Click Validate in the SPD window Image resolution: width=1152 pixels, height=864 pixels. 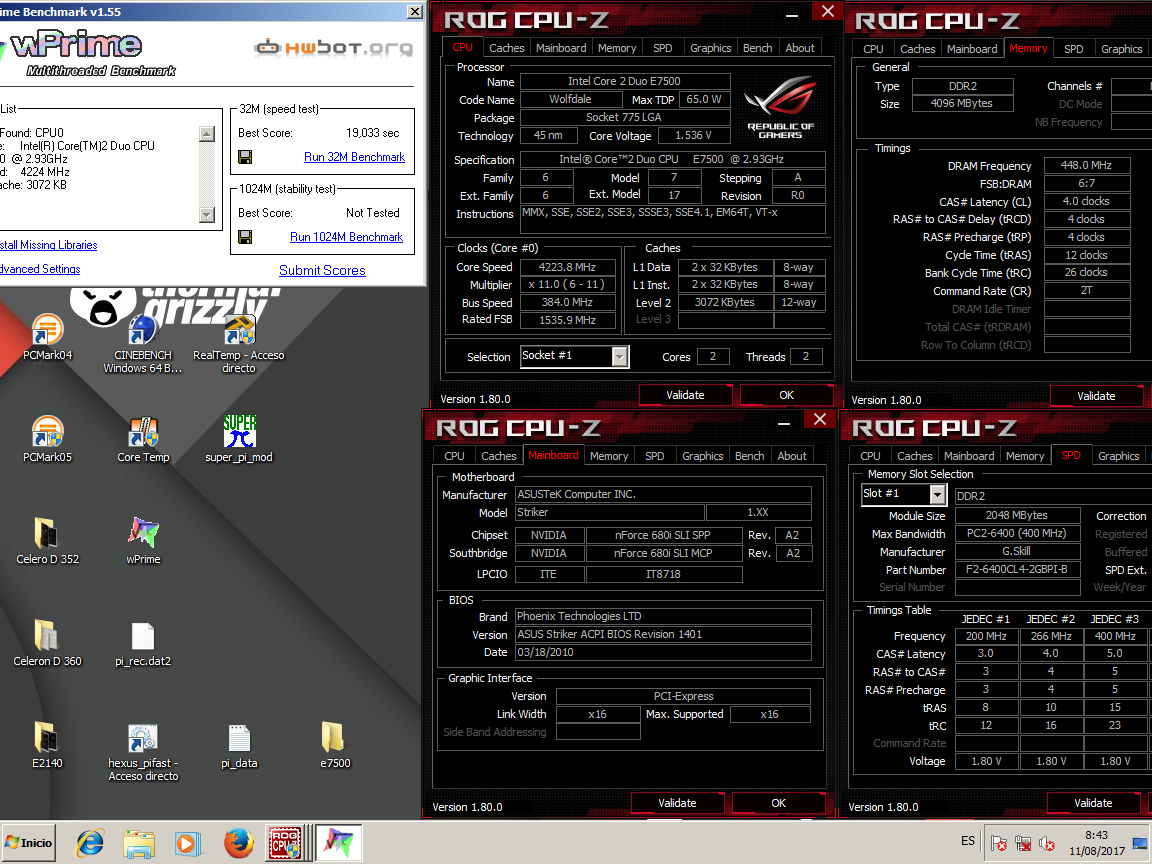[1092, 803]
